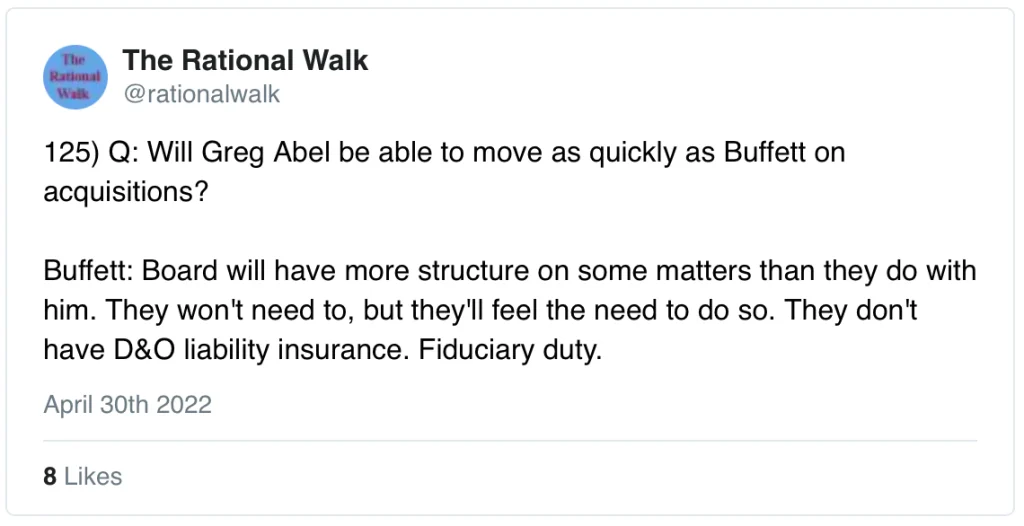Open the April 30th 2022 timestamp
Viewport: 1024px width, 526px height.
[128, 405]
